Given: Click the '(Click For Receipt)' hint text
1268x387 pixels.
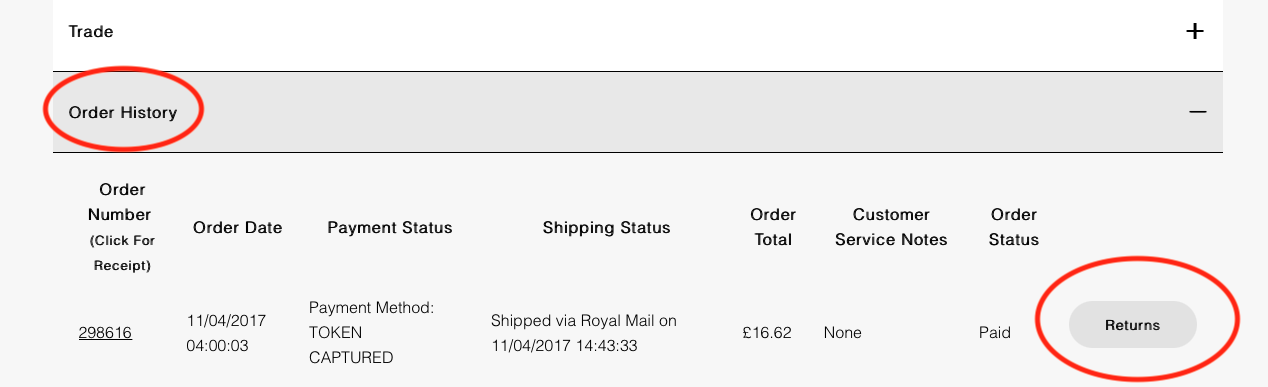Looking at the screenshot, I should [x=122, y=253].
